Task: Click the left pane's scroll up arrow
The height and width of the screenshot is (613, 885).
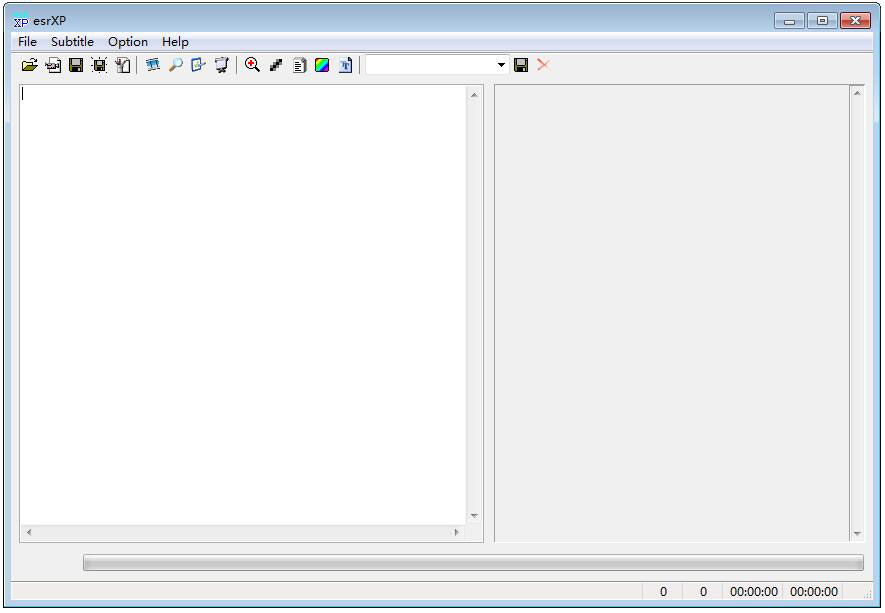Action: pos(474,94)
